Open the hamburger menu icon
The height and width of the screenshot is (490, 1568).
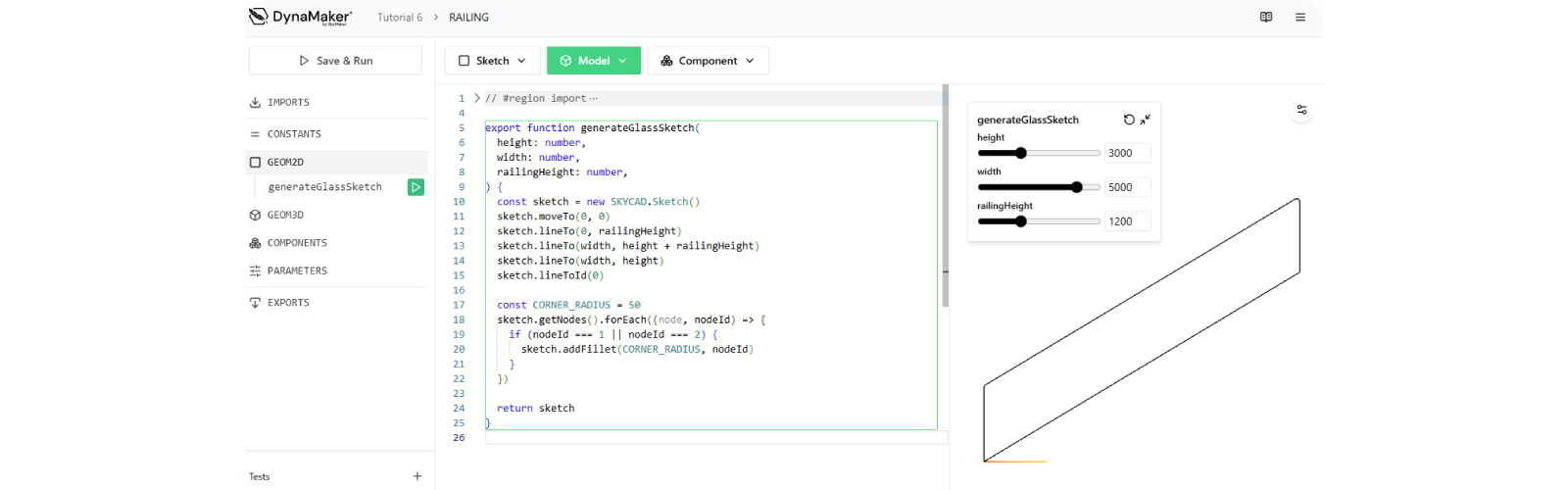point(1300,17)
